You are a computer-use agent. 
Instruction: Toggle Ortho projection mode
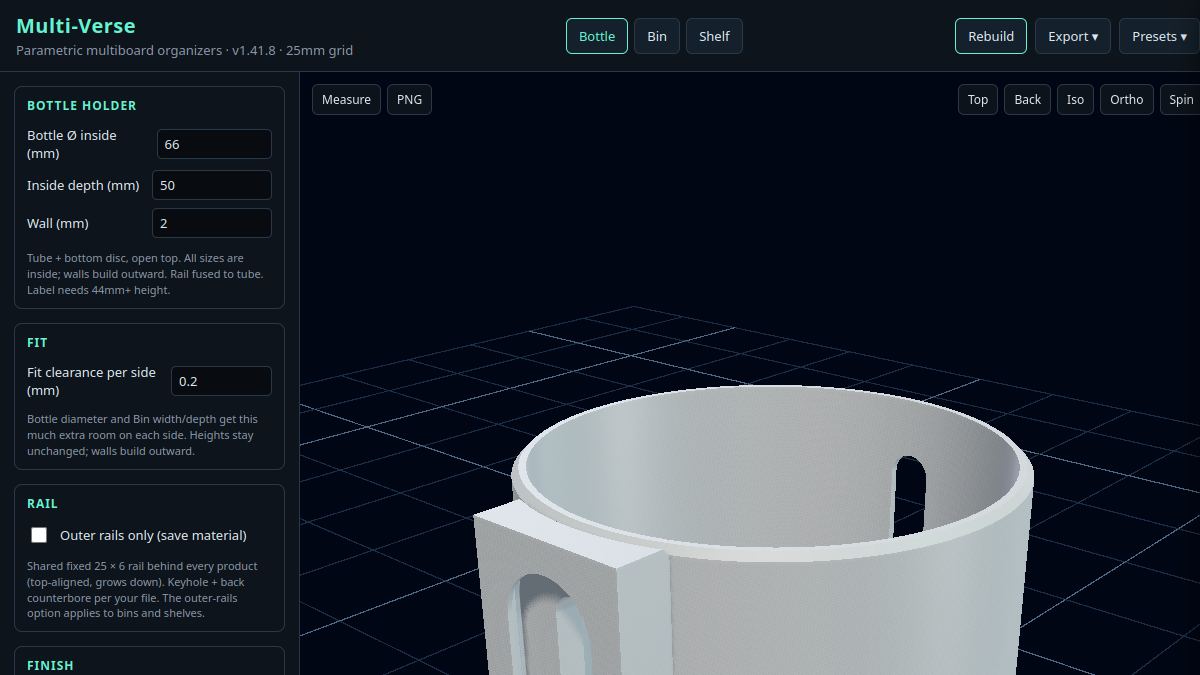pyautogui.click(x=1127, y=100)
